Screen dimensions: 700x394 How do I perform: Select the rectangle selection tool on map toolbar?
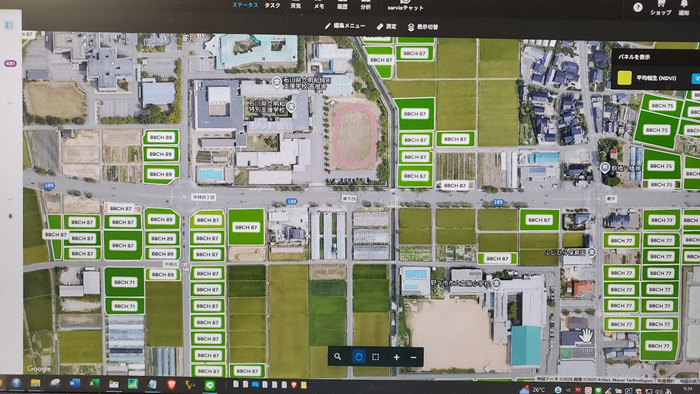[375, 357]
